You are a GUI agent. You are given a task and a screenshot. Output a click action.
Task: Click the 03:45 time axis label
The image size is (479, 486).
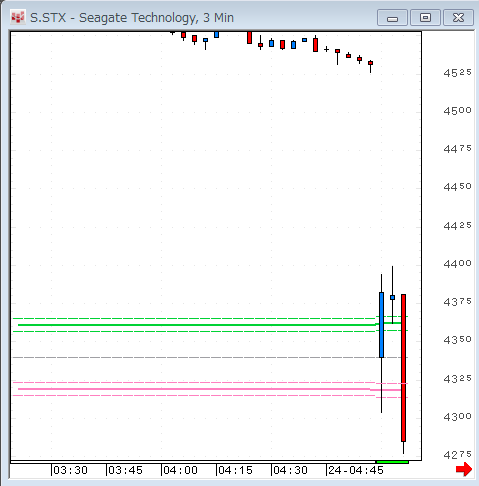click(x=125, y=470)
